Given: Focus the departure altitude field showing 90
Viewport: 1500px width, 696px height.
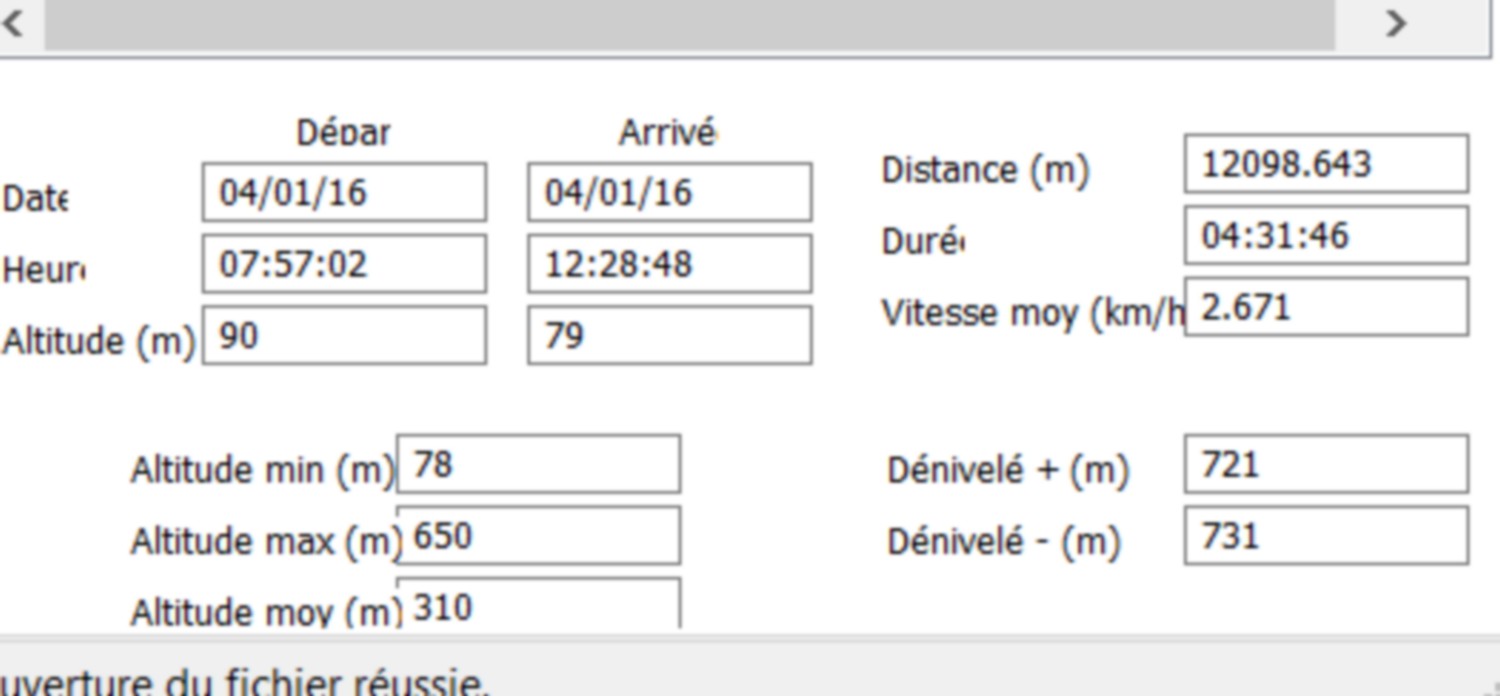Looking at the screenshot, I should pos(344,335).
